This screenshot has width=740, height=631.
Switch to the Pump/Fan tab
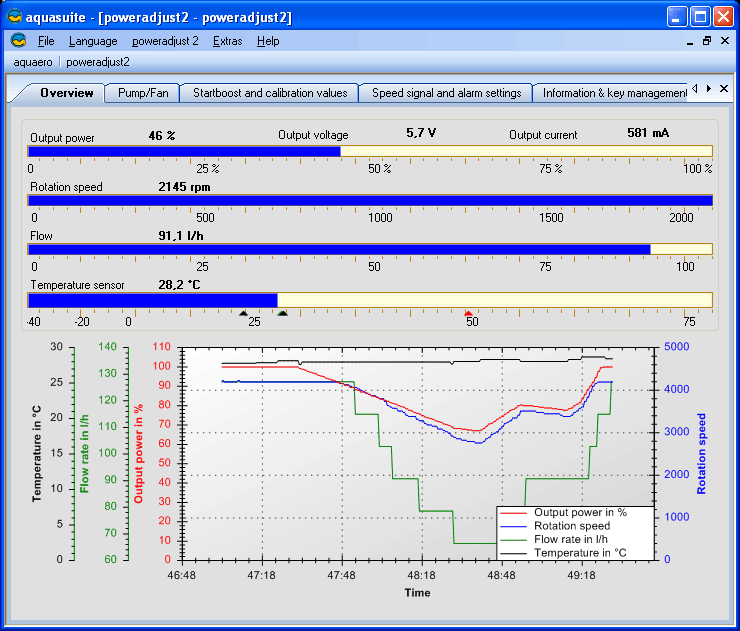point(143,93)
